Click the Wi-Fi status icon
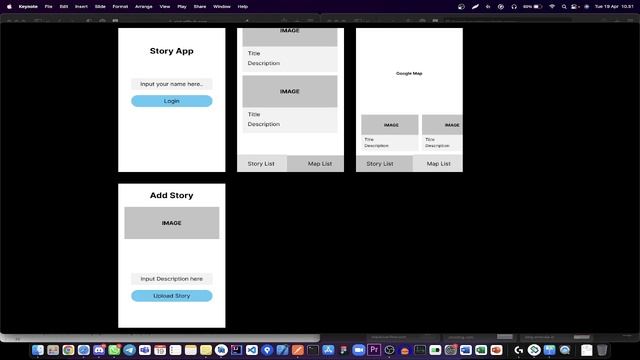Viewport: 640px width, 360px height. pos(552,7)
